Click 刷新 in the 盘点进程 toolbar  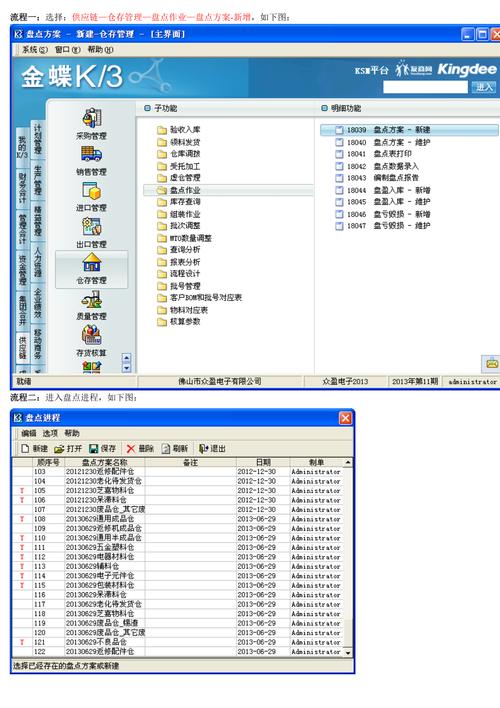[x=174, y=448]
